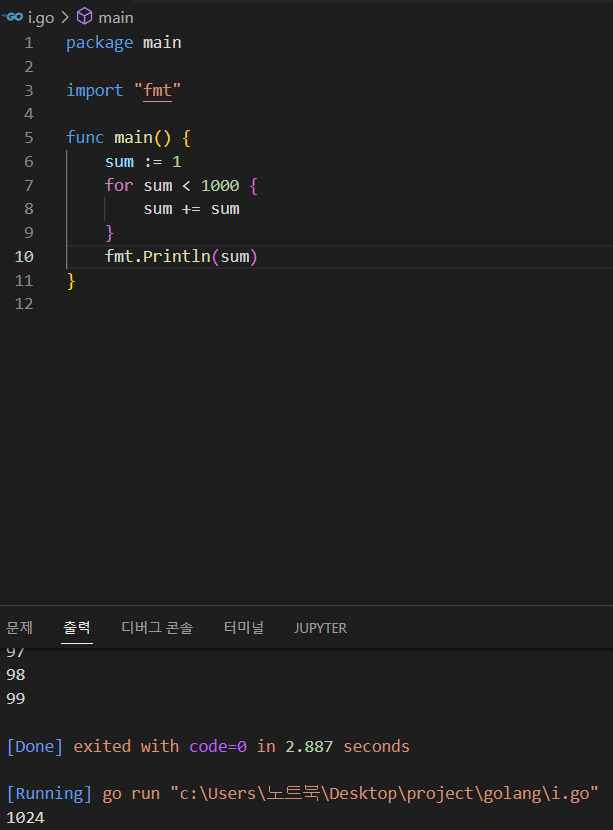Image resolution: width=613 pixels, height=830 pixels.
Task: Select the i.go breadcrumb item
Action: (x=41, y=17)
